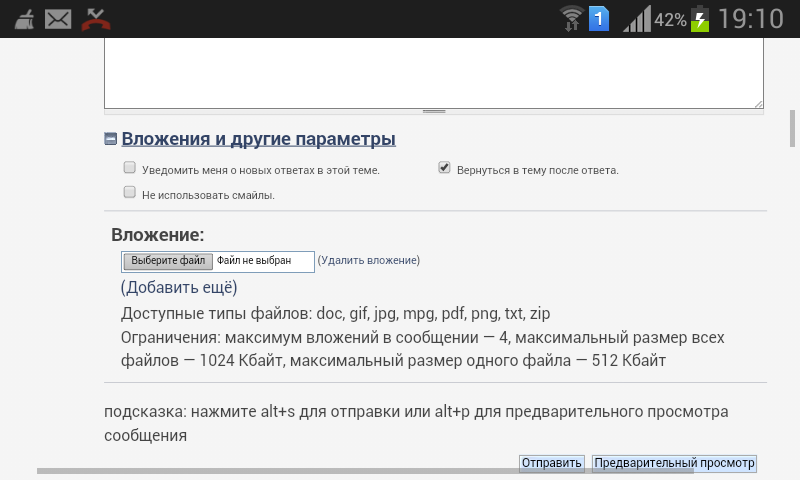
Task: Click the 42% battery percentage text
Action: pyautogui.click(x=670, y=20)
